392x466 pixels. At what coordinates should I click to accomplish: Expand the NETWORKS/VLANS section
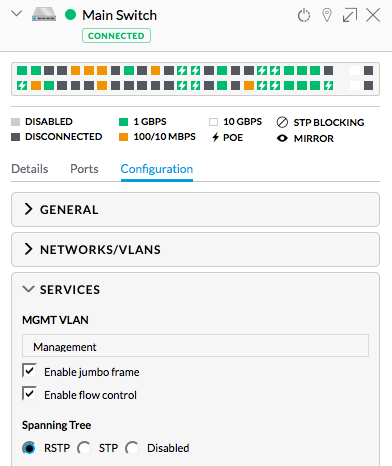(195, 250)
